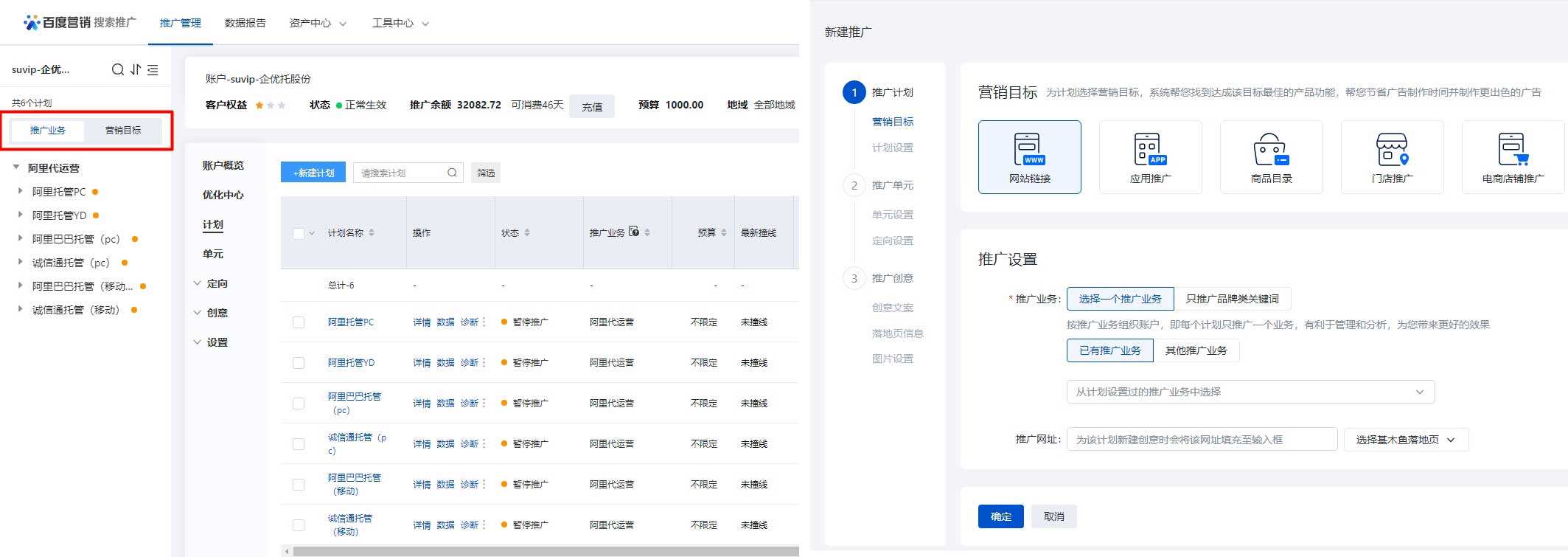Switch to 数据报告 tab
The image size is (1568, 557).
coord(245,23)
